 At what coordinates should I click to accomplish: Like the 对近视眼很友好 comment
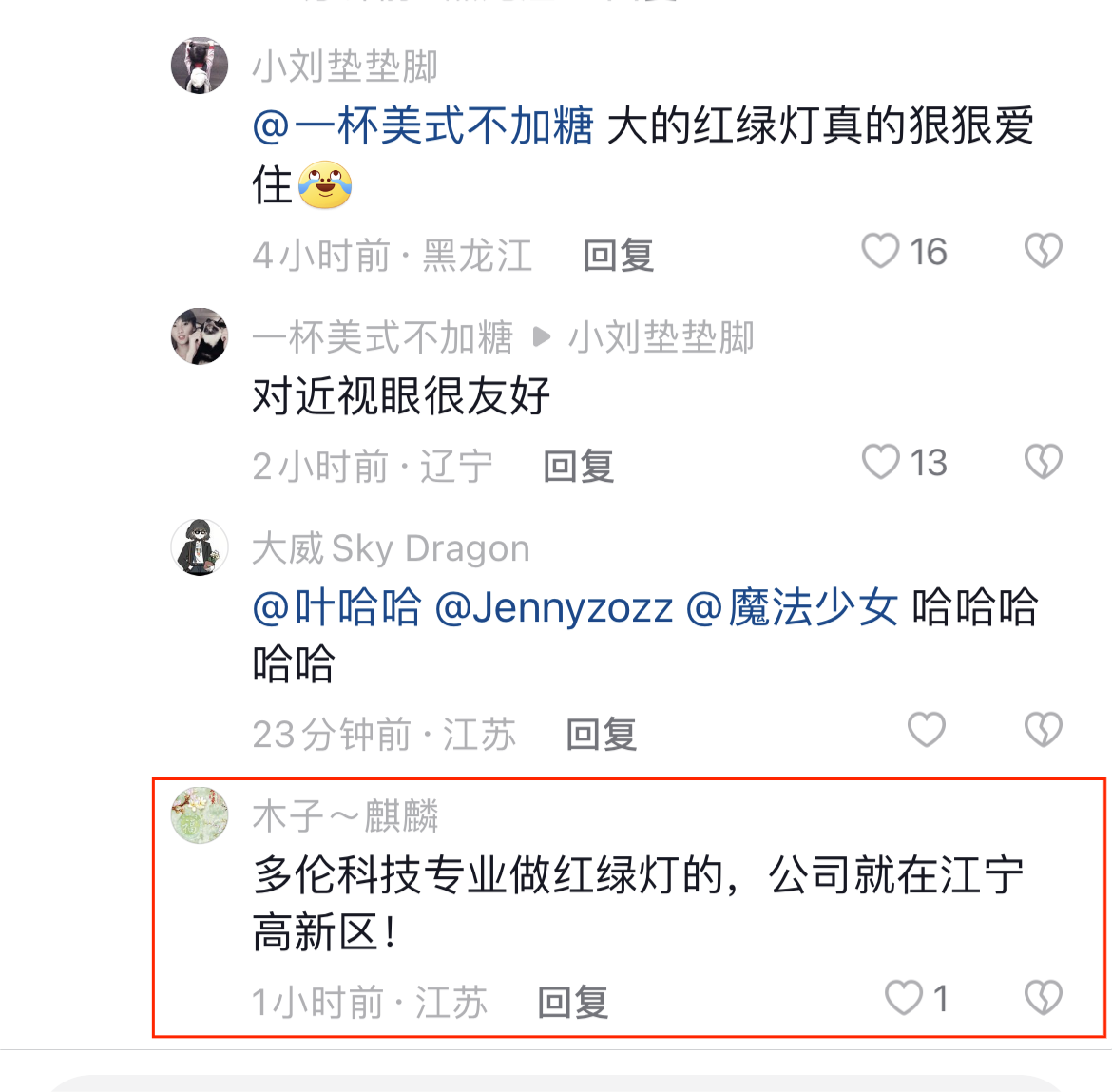pyautogui.click(x=880, y=463)
